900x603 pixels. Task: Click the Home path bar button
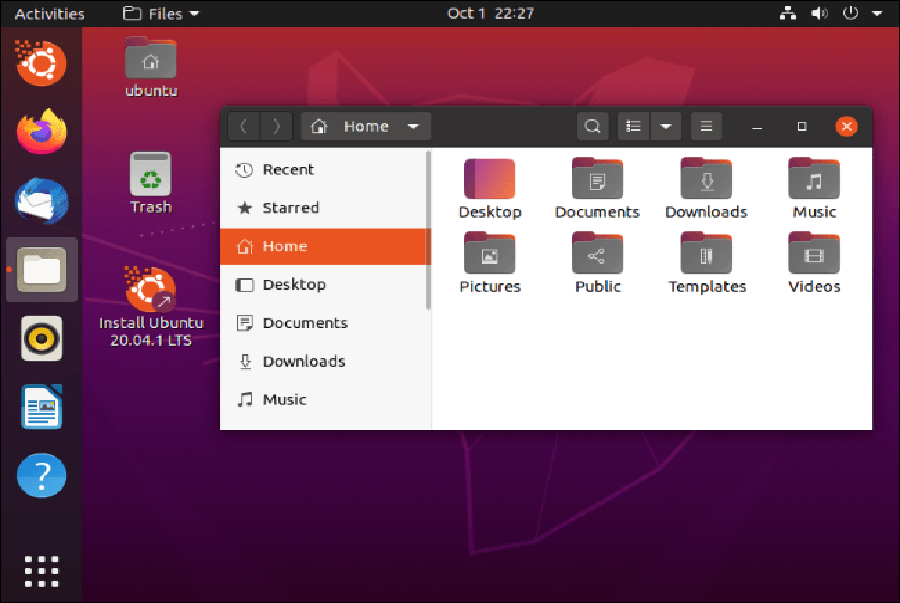coord(366,126)
